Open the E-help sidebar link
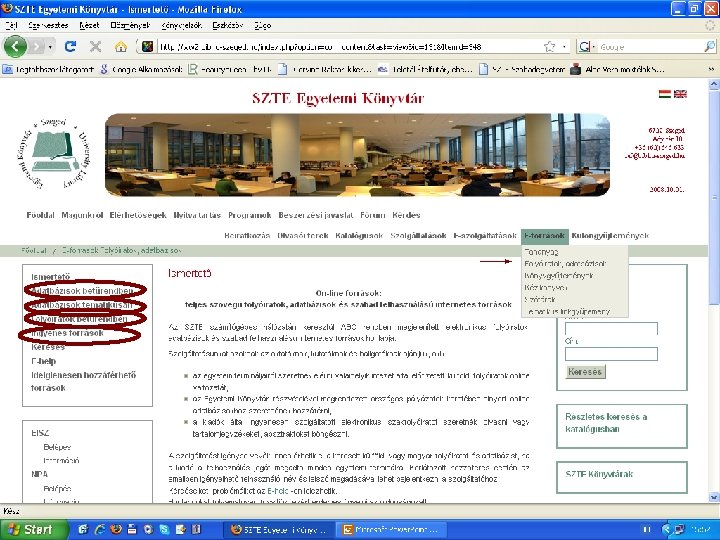The image size is (720, 540). (44, 361)
